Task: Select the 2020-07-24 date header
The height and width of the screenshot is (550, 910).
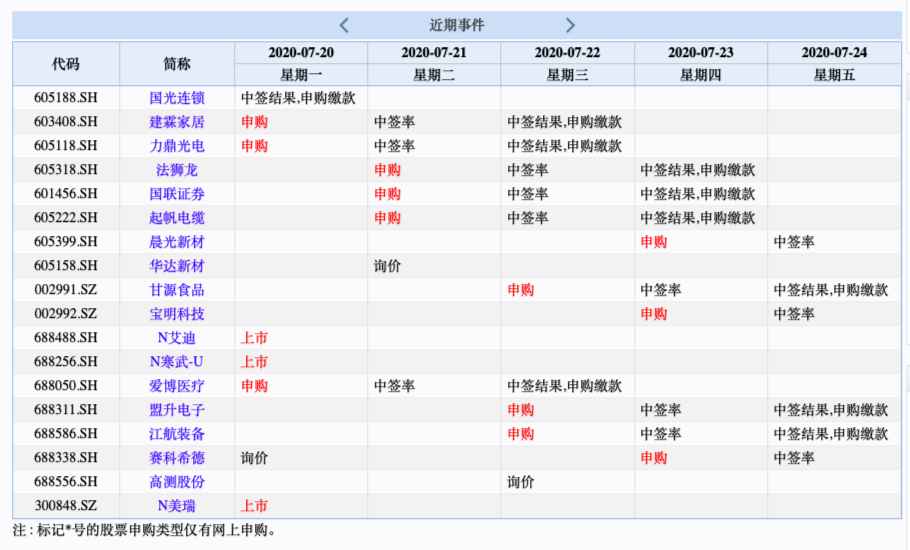Action: 834,52
